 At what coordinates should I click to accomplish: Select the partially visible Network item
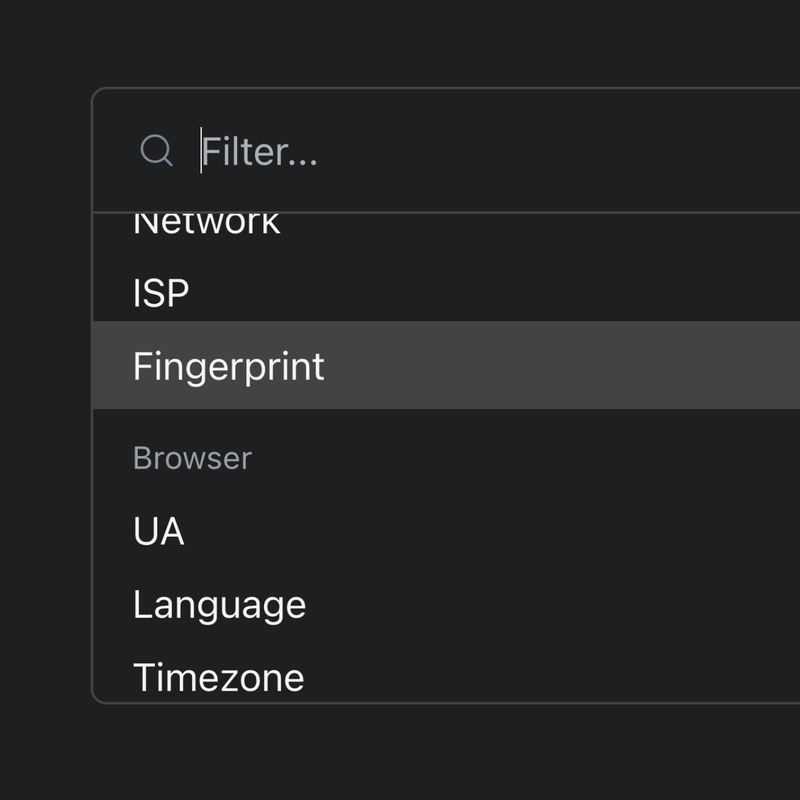(446, 223)
